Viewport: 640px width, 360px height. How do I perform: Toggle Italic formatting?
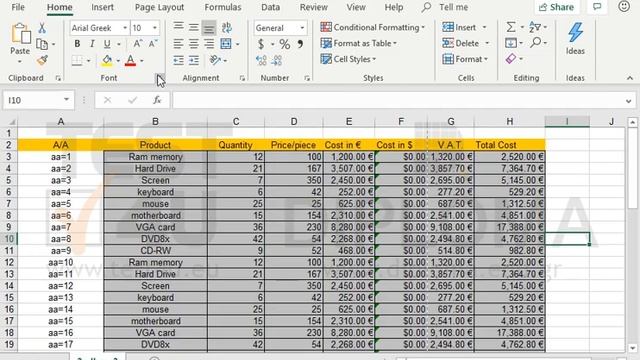(x=92, y=44)
